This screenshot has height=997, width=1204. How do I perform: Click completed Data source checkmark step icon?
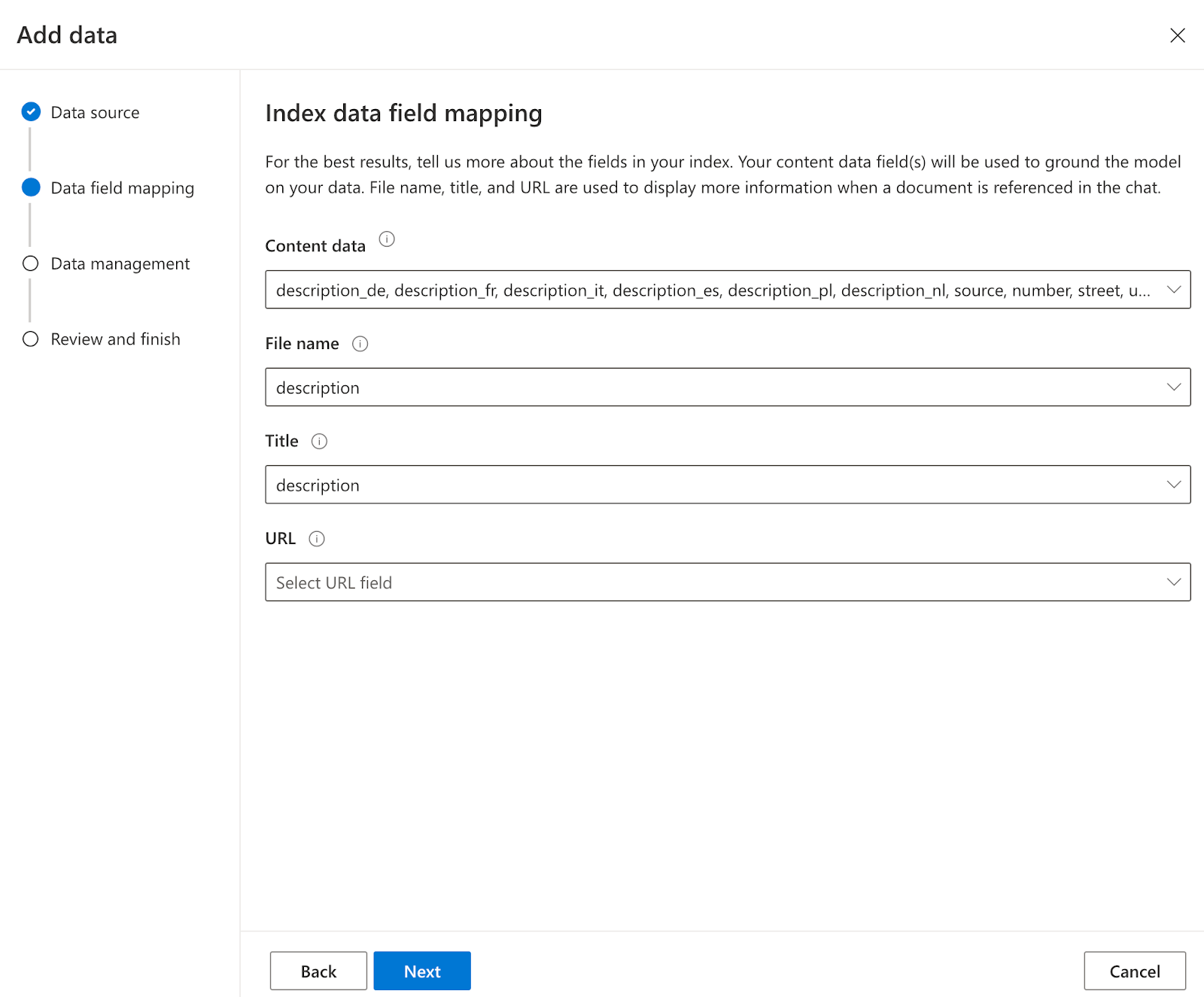coord(31,112)
